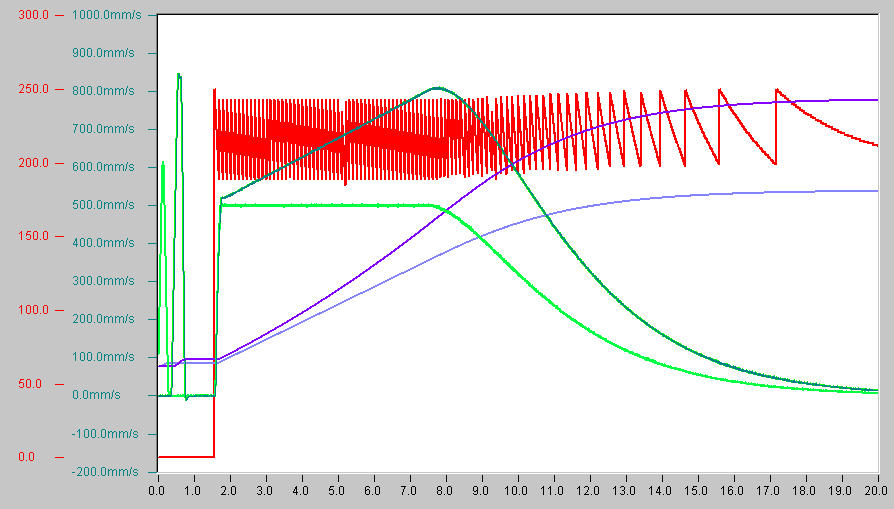Screen dimensions: 894x509
Task: Click the red 150.0 axis value
Action: 34,237
